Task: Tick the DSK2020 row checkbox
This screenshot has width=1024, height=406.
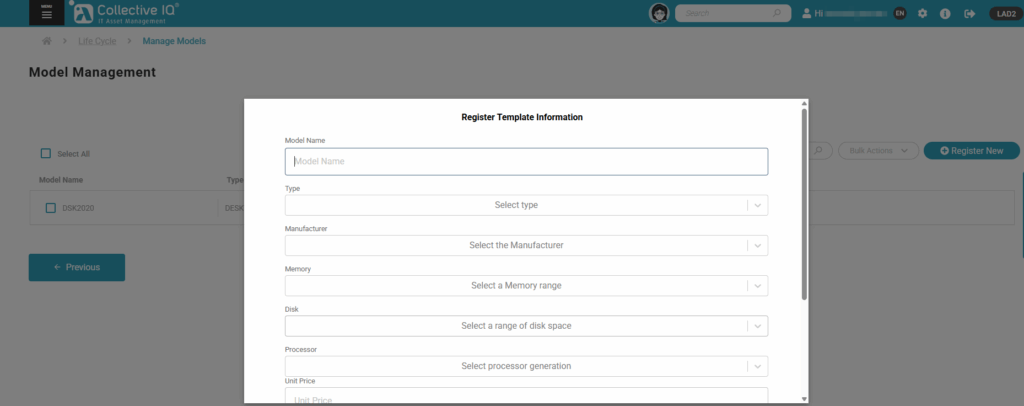Action: click(x=50, y=208)
